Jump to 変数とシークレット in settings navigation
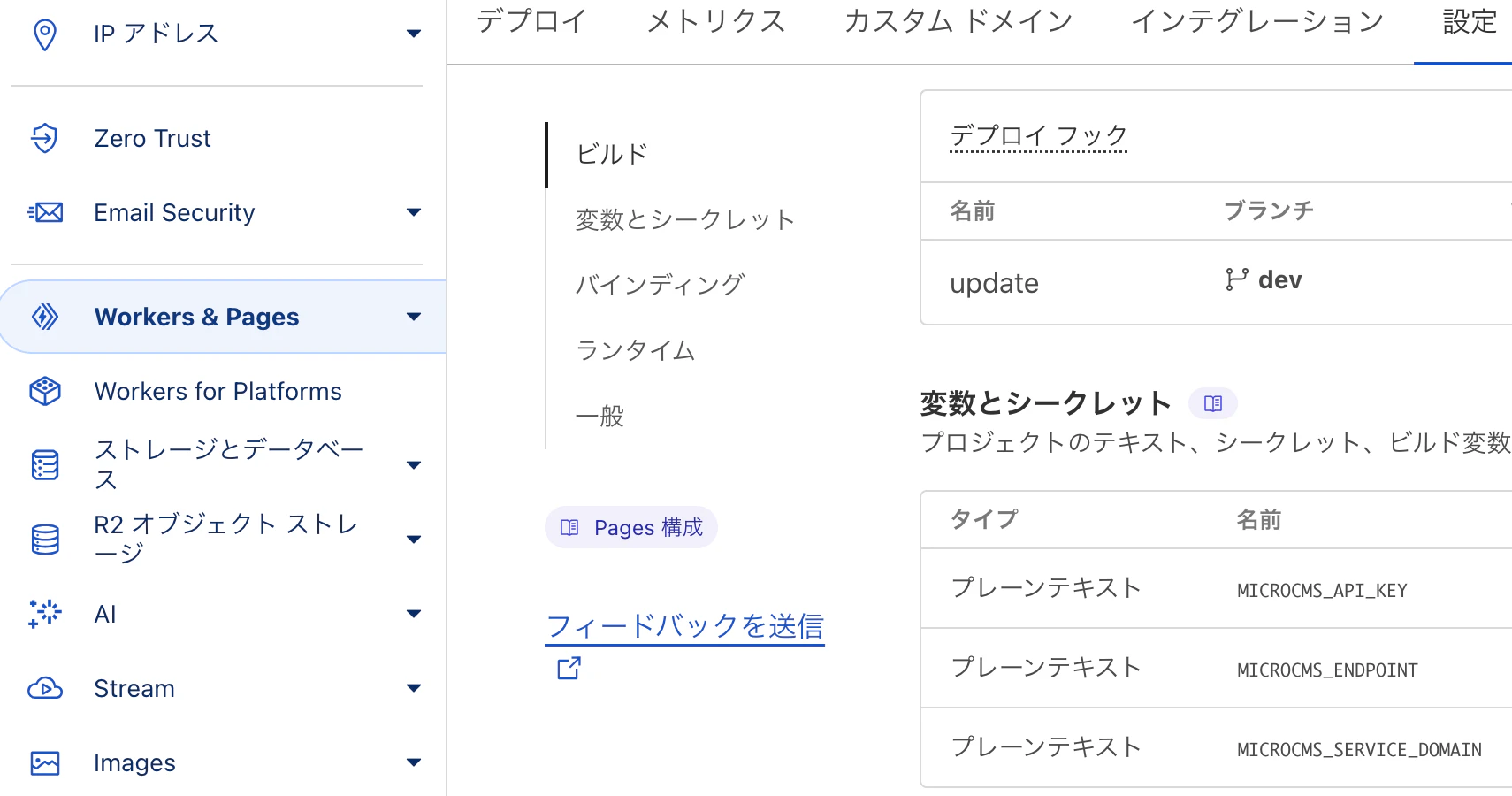 pyautogui.click(x=685, y=219)
